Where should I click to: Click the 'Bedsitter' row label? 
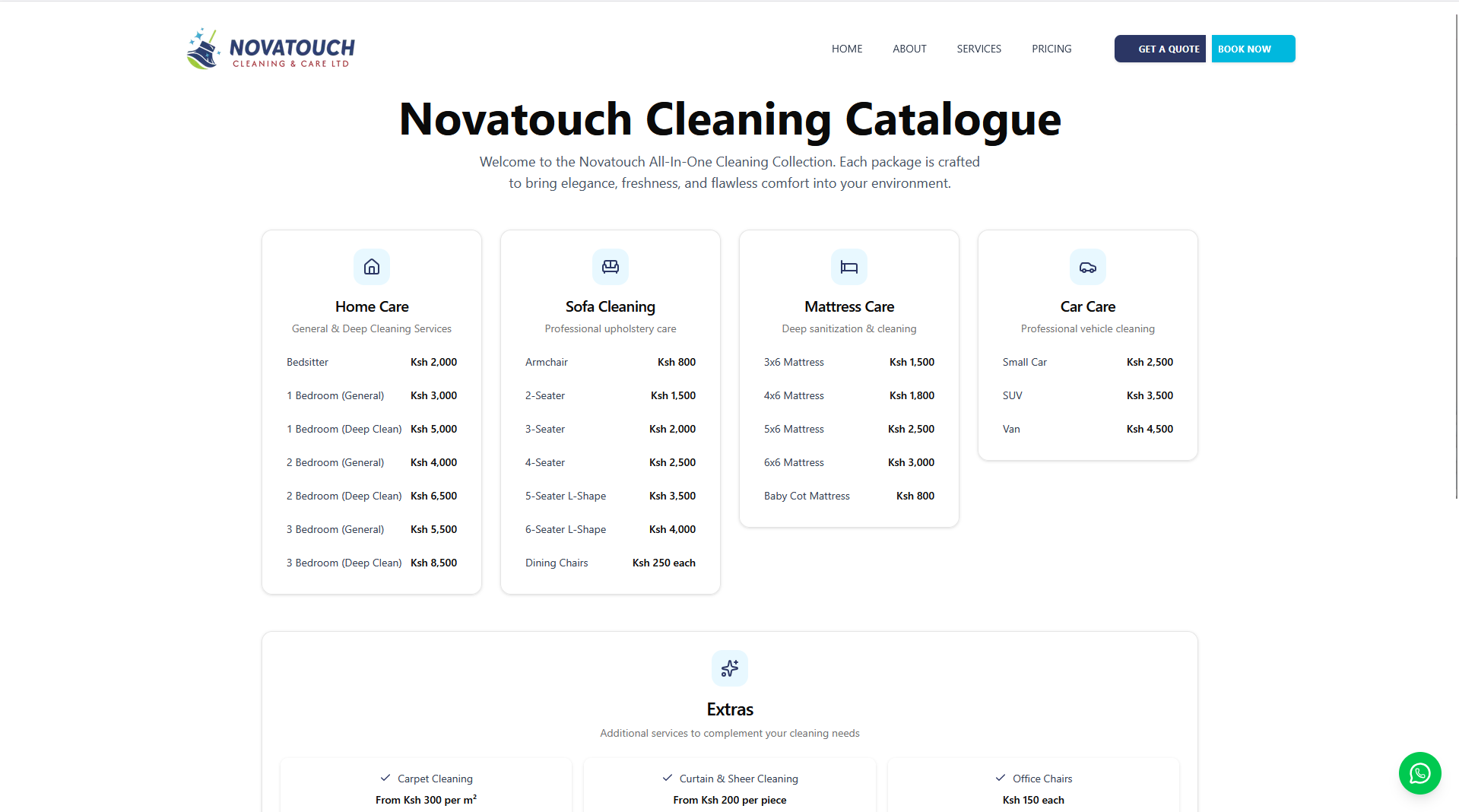click(307, 362)
